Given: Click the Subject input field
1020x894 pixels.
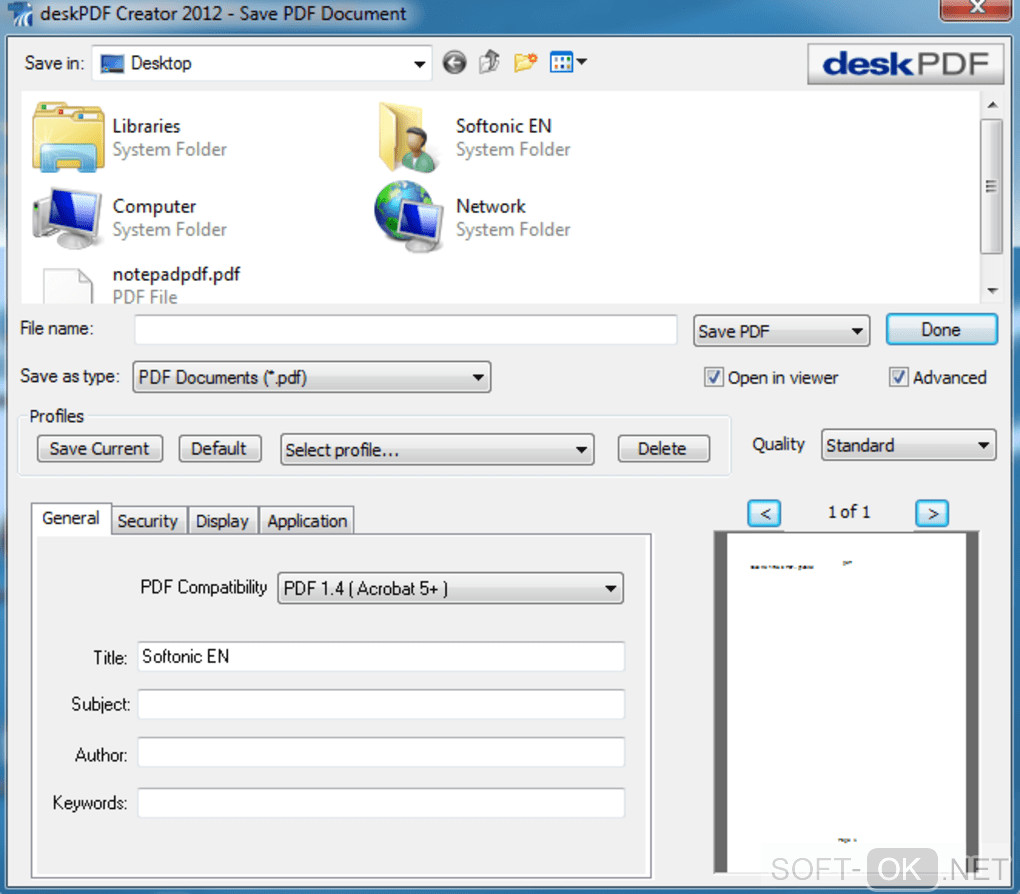Looking at the screenshot, I should 381,705.
